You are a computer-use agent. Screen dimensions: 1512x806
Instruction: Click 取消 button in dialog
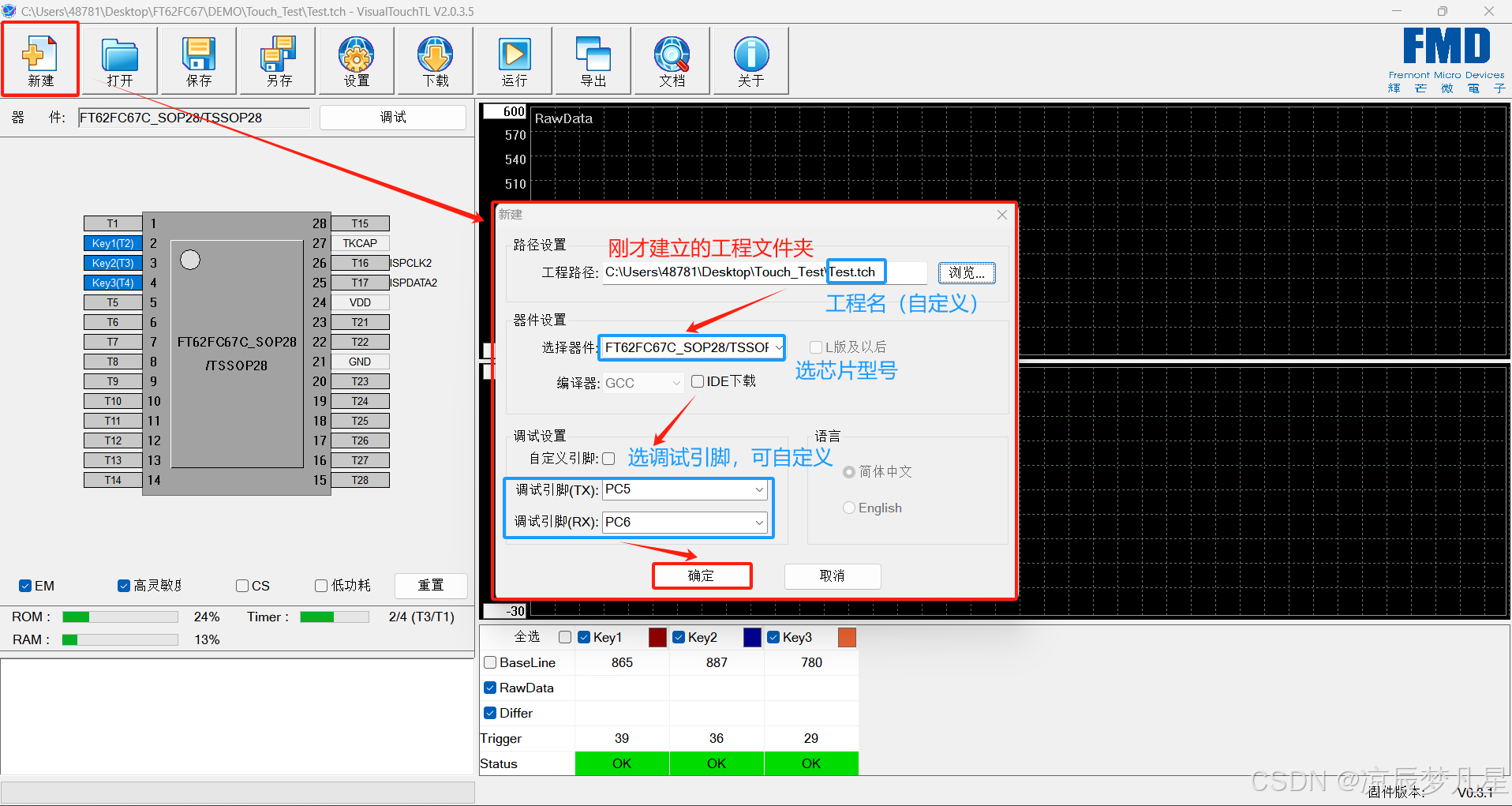pos(833,575)
